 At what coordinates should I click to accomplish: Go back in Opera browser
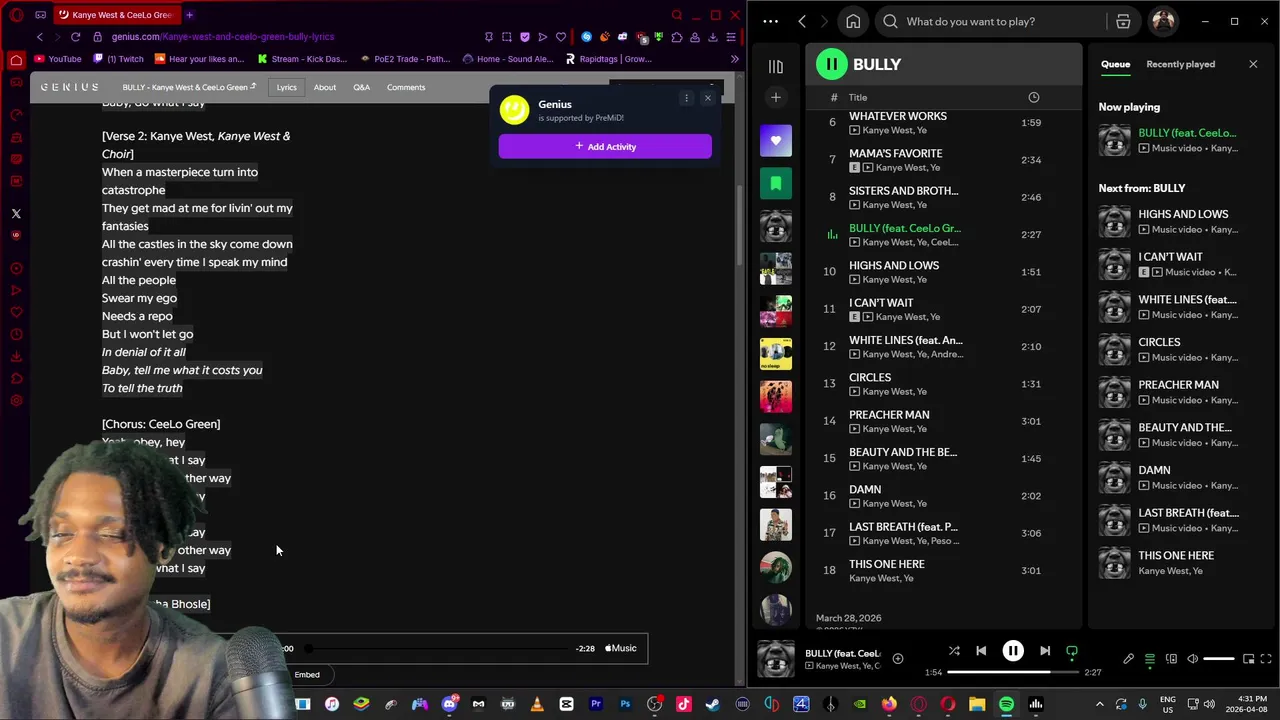click(x=40, y=37)
